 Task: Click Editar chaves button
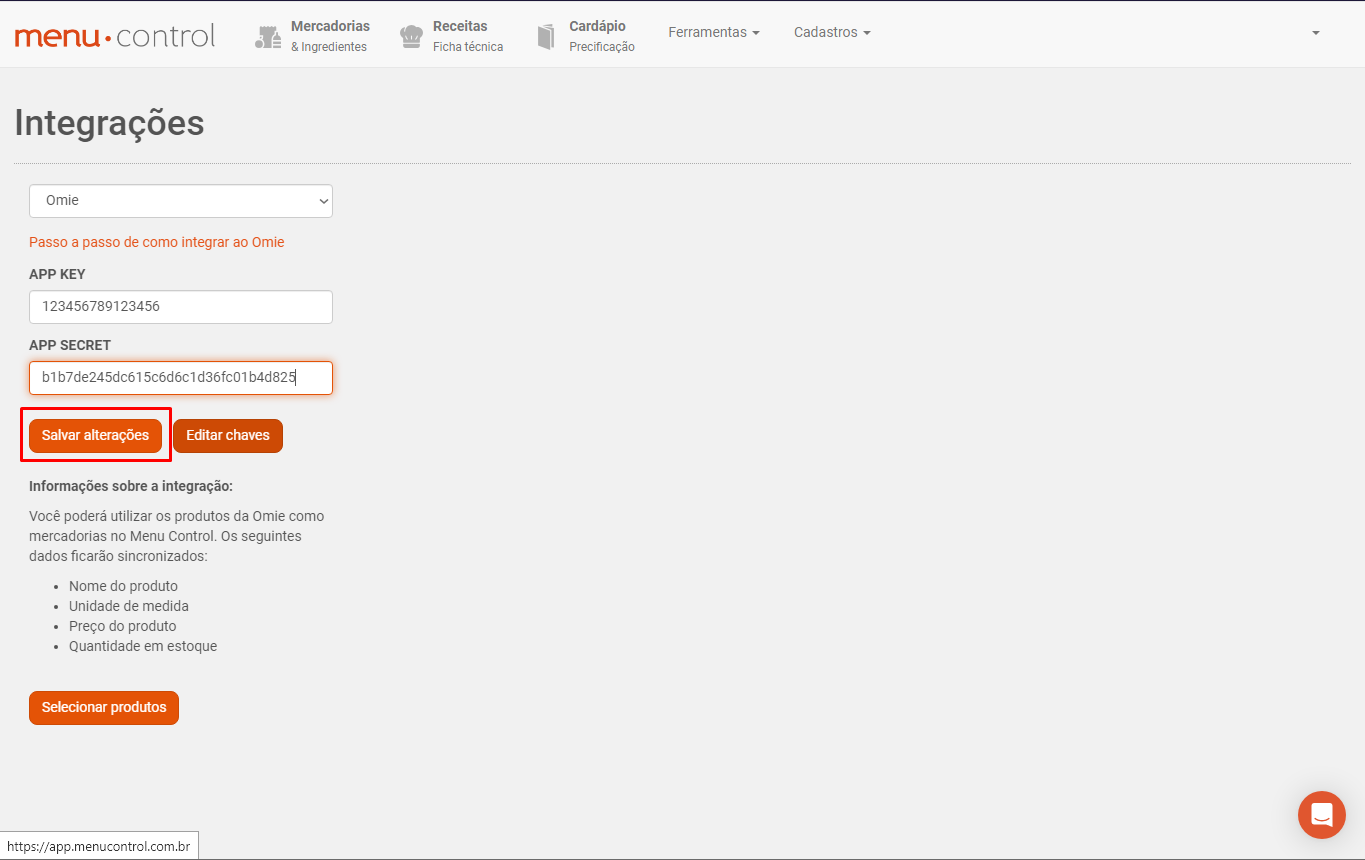pyautogui.click(x=228, y=436)
